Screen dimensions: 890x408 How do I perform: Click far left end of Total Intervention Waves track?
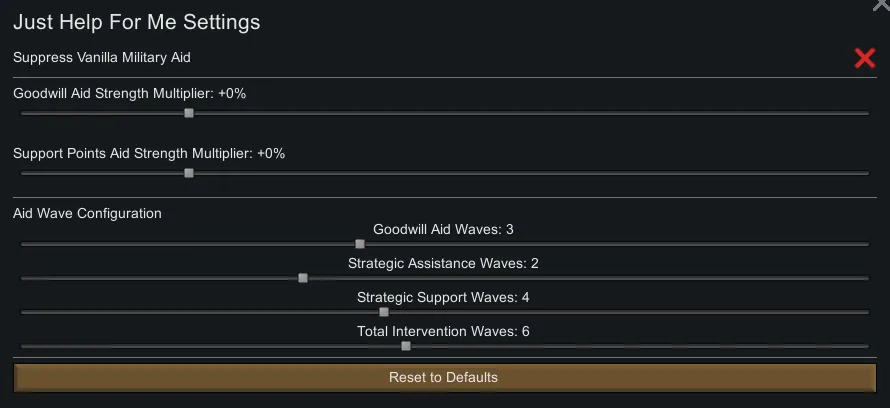(24, 346)
